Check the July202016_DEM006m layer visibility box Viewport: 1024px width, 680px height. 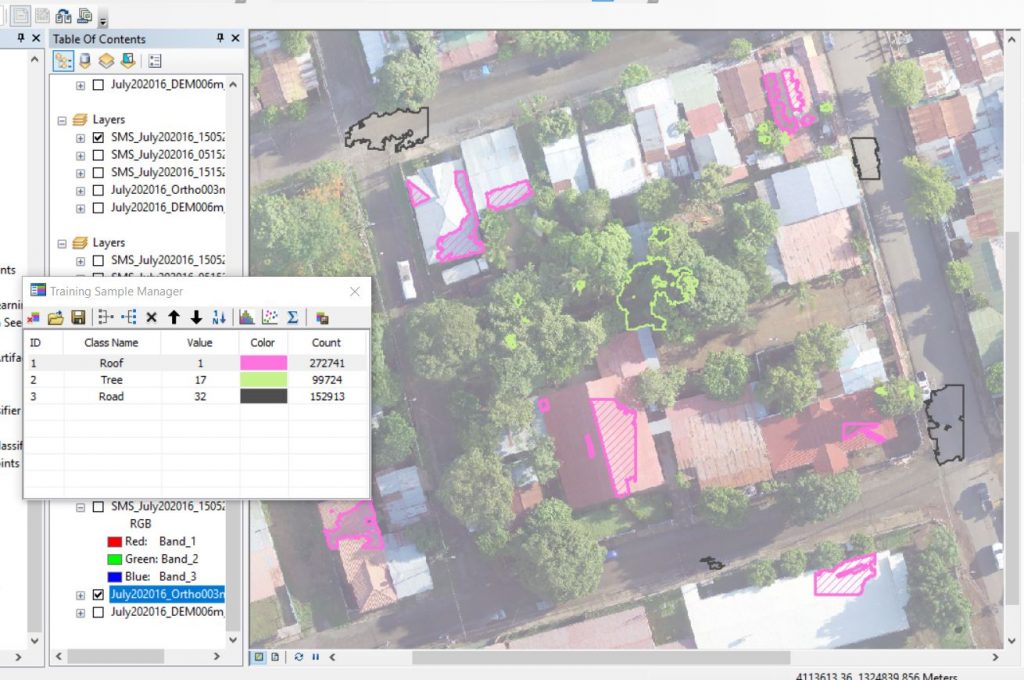[97, 85]
